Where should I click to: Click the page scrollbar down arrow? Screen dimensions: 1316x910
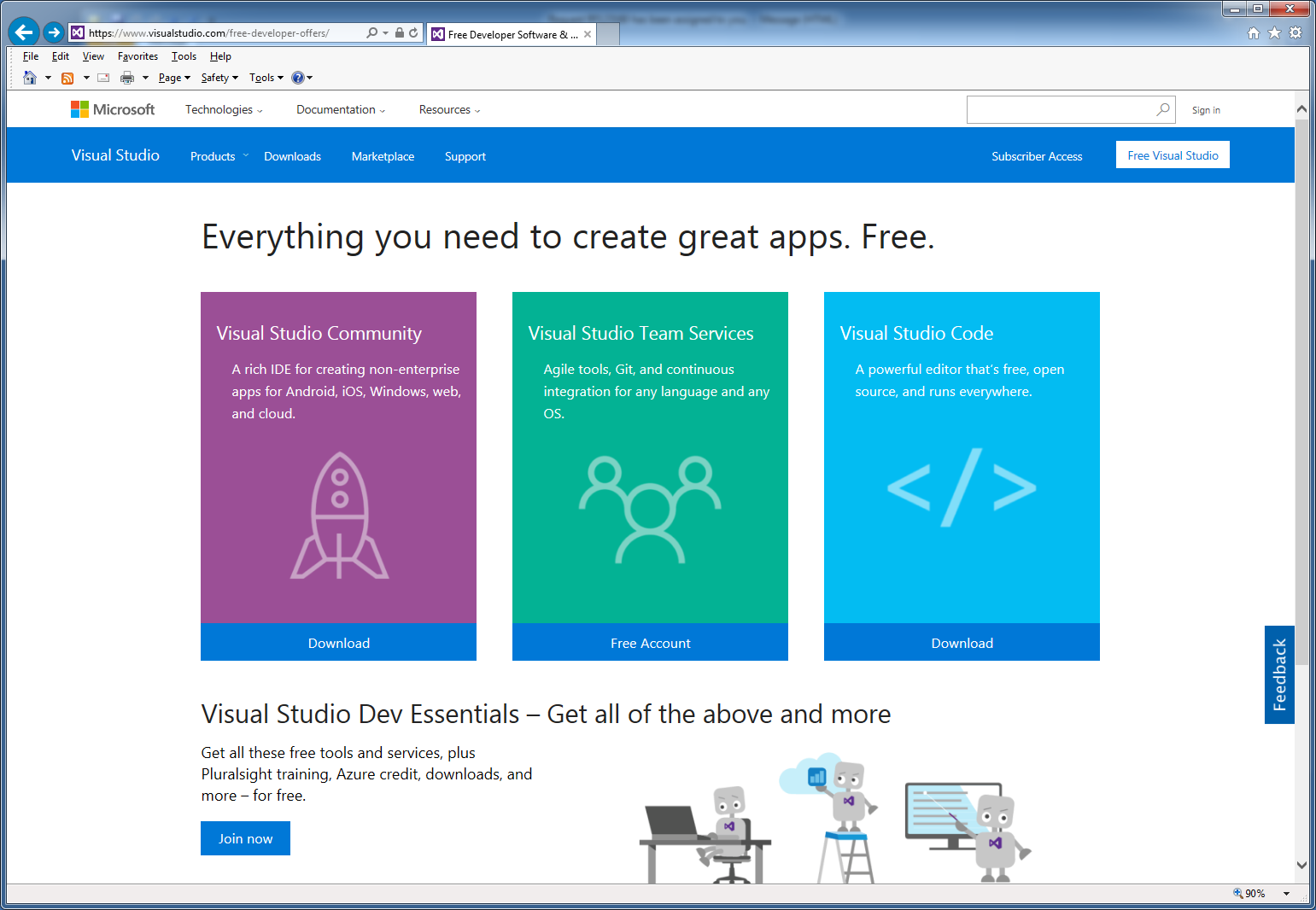pos(1301,865)
